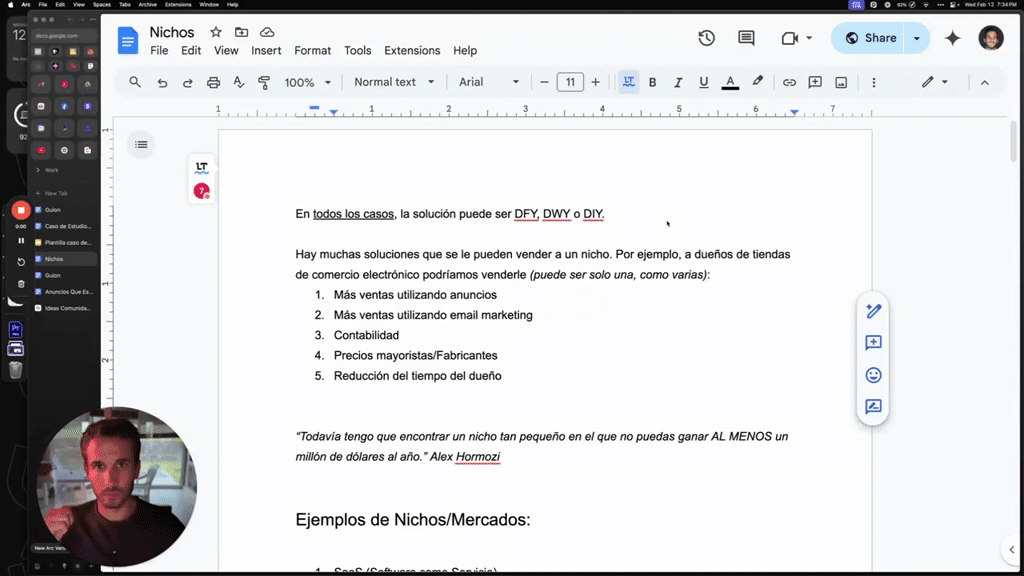
Task: Open the Arial font dropdown
Action: (x=488, y=82)
